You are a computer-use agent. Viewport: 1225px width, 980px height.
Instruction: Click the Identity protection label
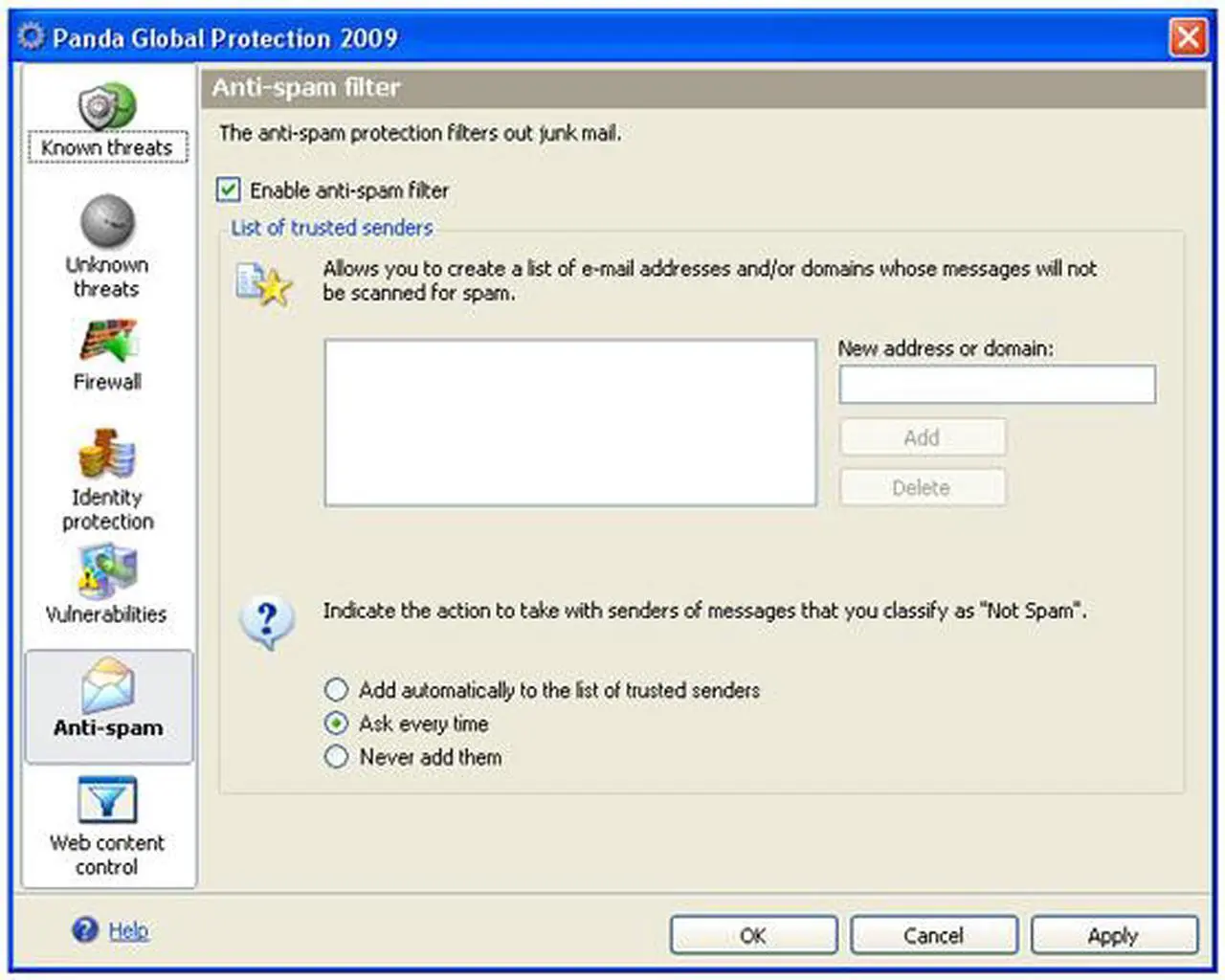pos(107,509)
